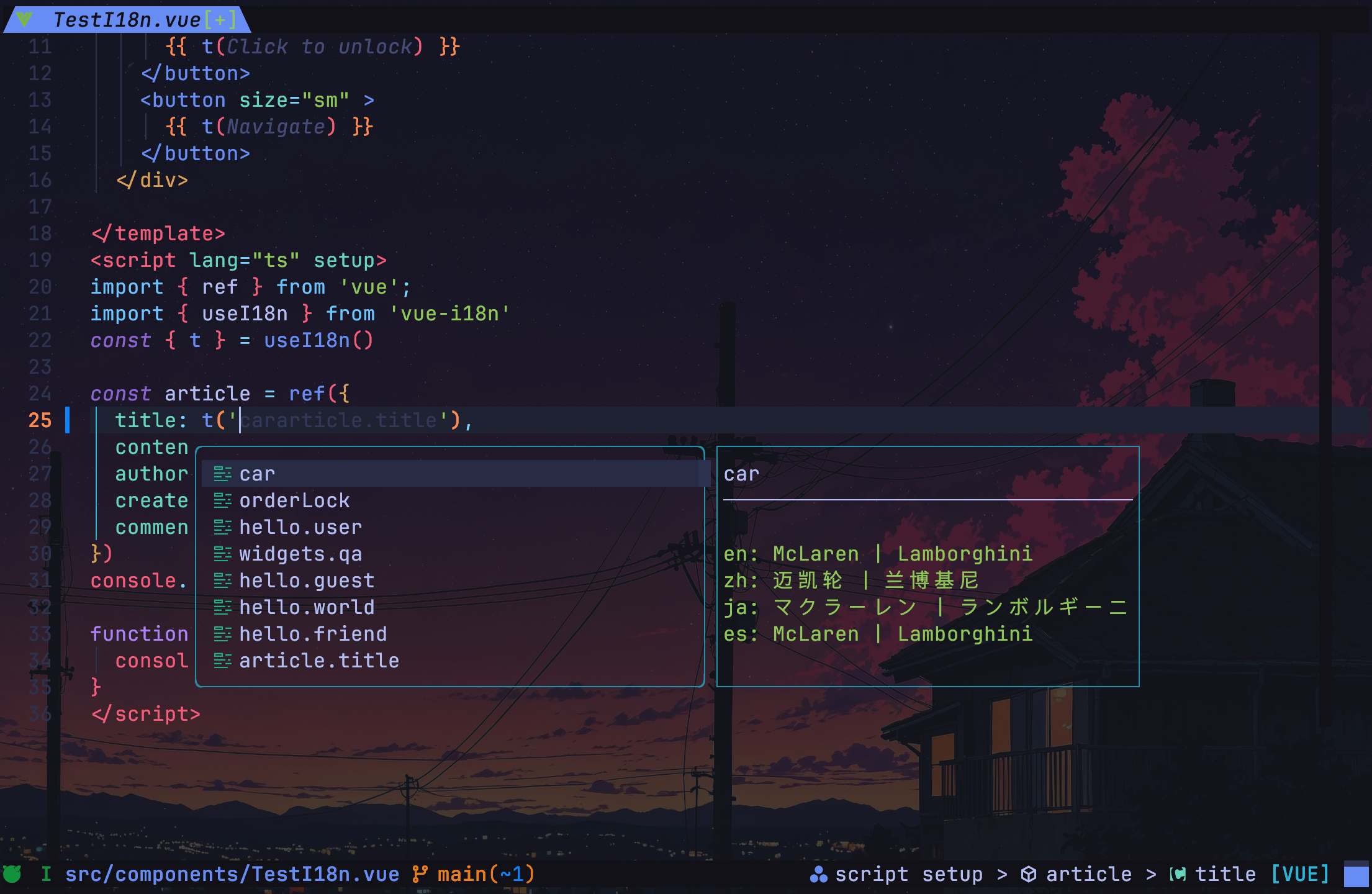Click the blue block at statusline end
Screen dimensions: 1372x894
1356,874
